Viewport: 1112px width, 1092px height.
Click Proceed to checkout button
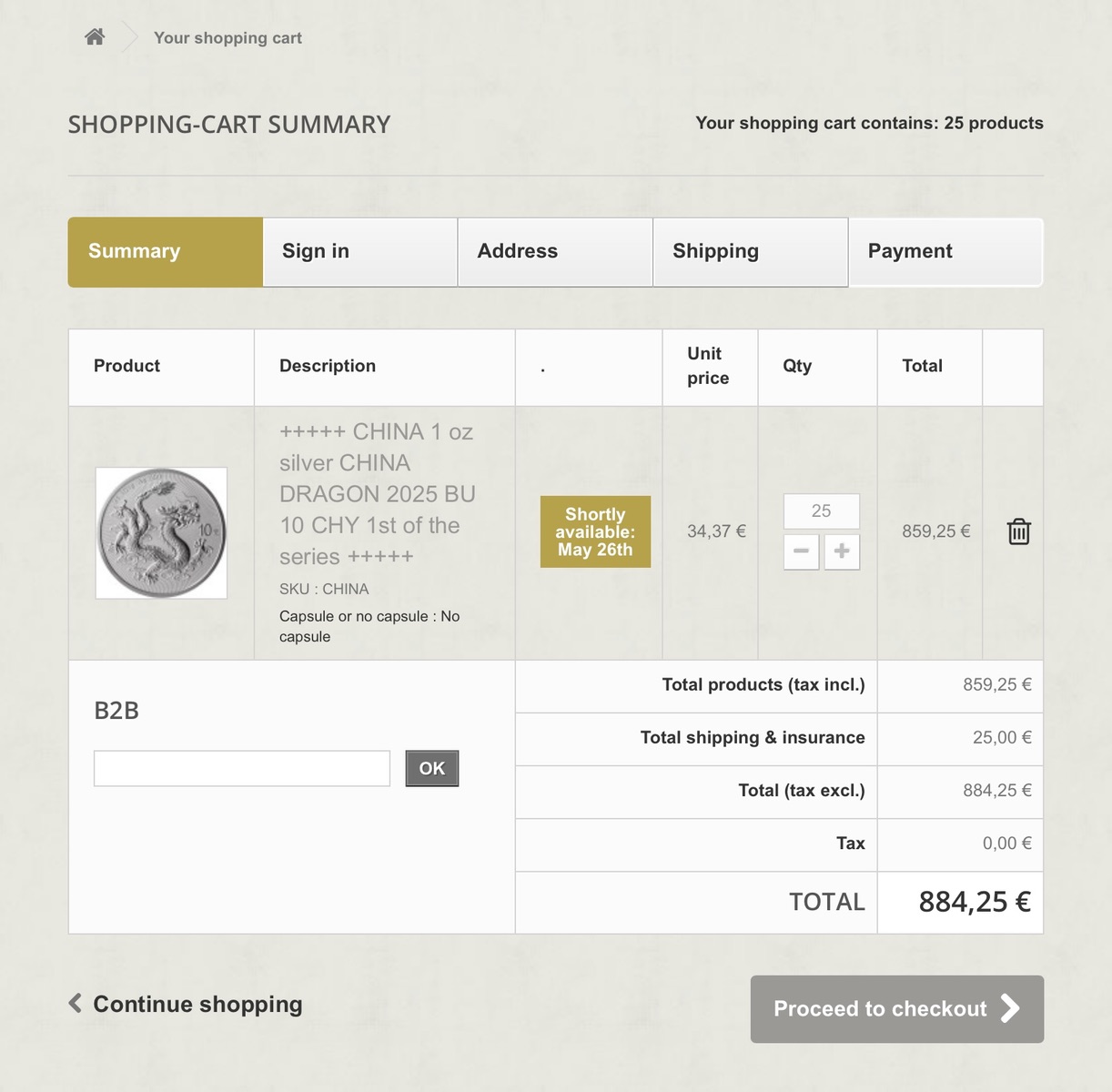(x=896, y=1009)
